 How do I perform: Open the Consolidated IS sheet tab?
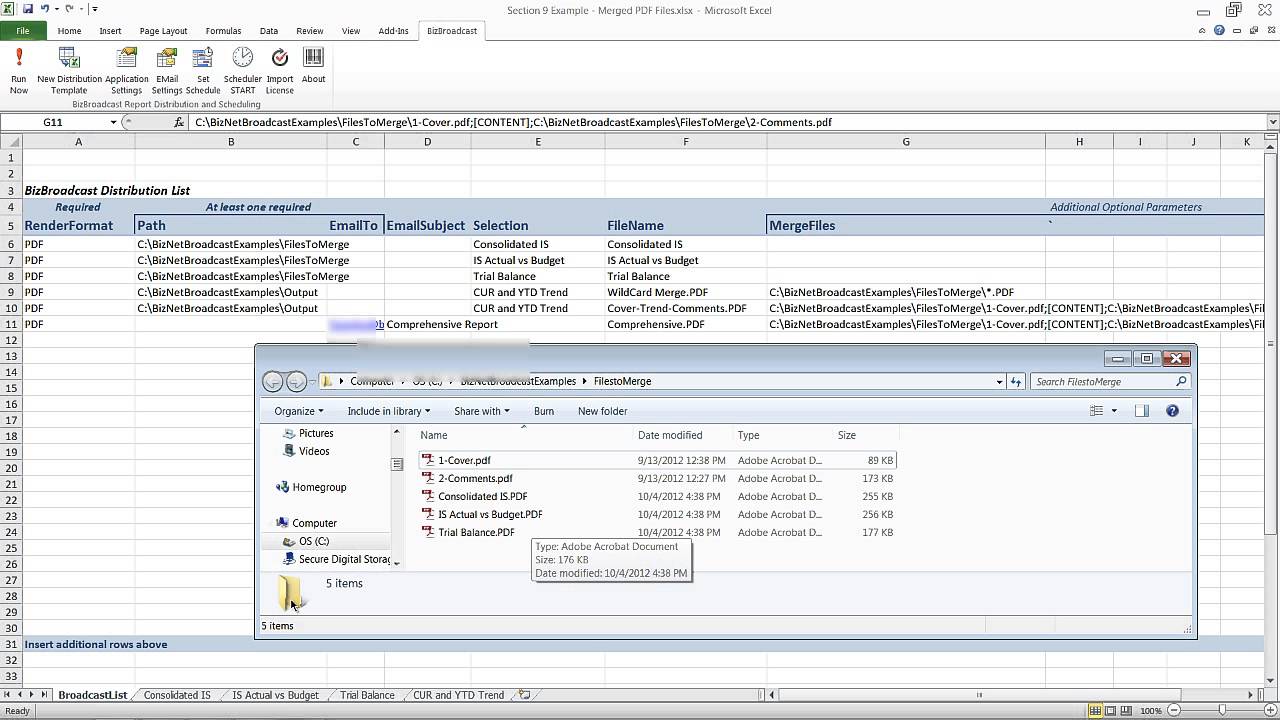[x=177, y=695]
